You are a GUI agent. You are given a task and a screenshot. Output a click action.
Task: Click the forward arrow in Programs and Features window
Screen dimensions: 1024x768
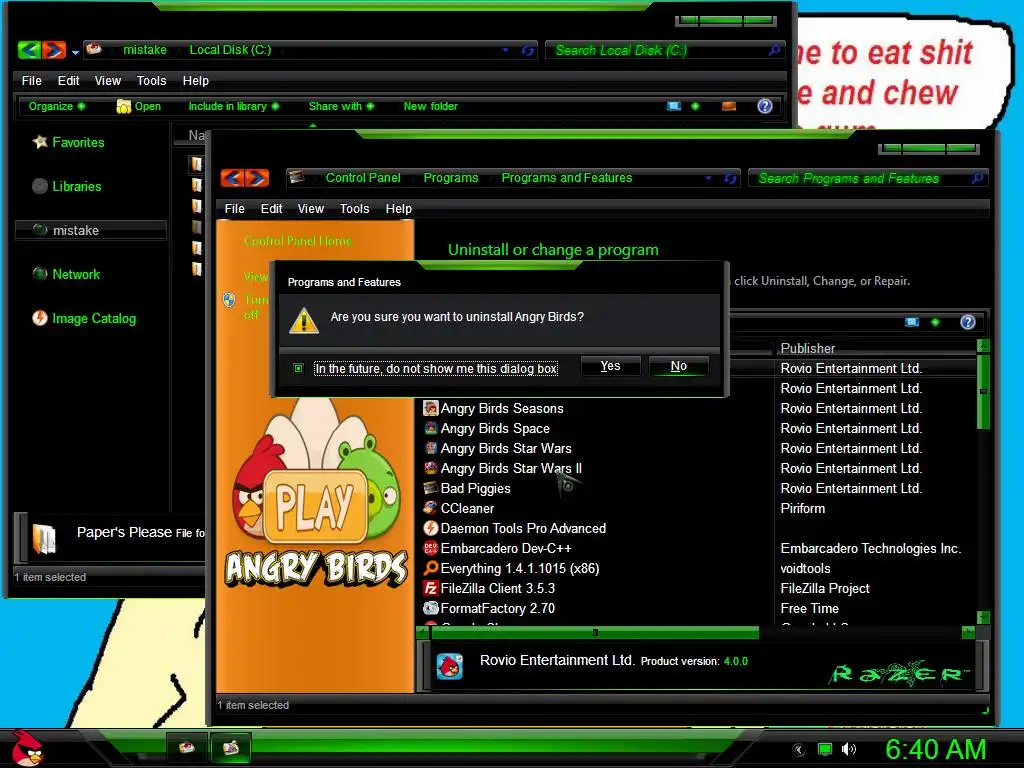click(x=257, y=178)
